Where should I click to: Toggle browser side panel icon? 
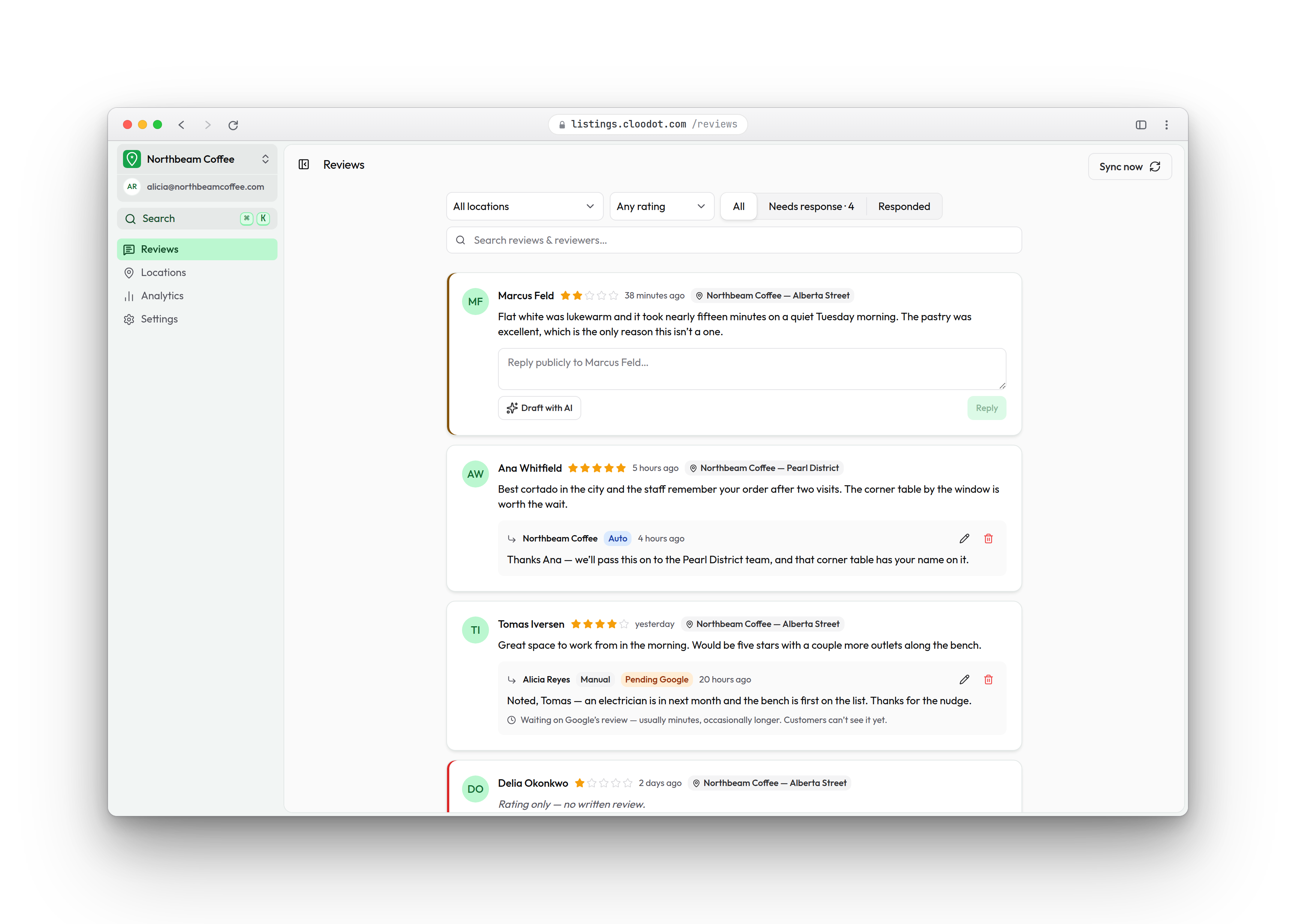pyautogui.click(x=1141, y=124)
